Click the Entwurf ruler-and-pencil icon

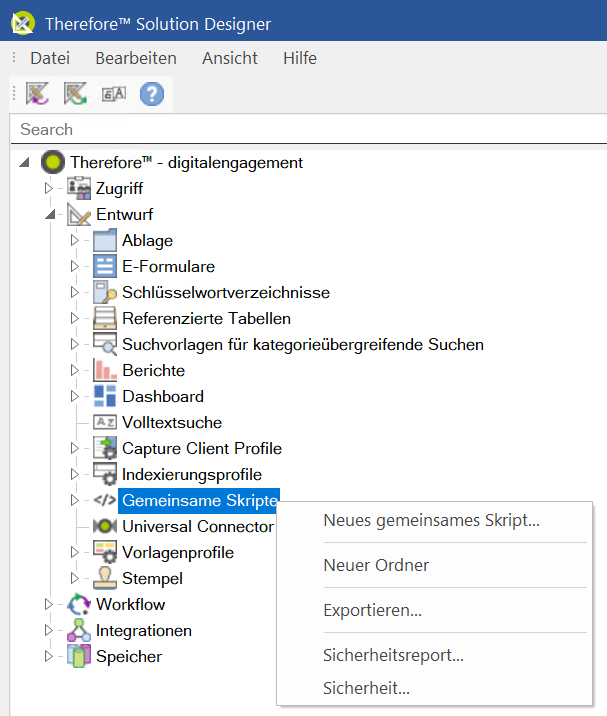pyautogui.click(x=79, y=214)
